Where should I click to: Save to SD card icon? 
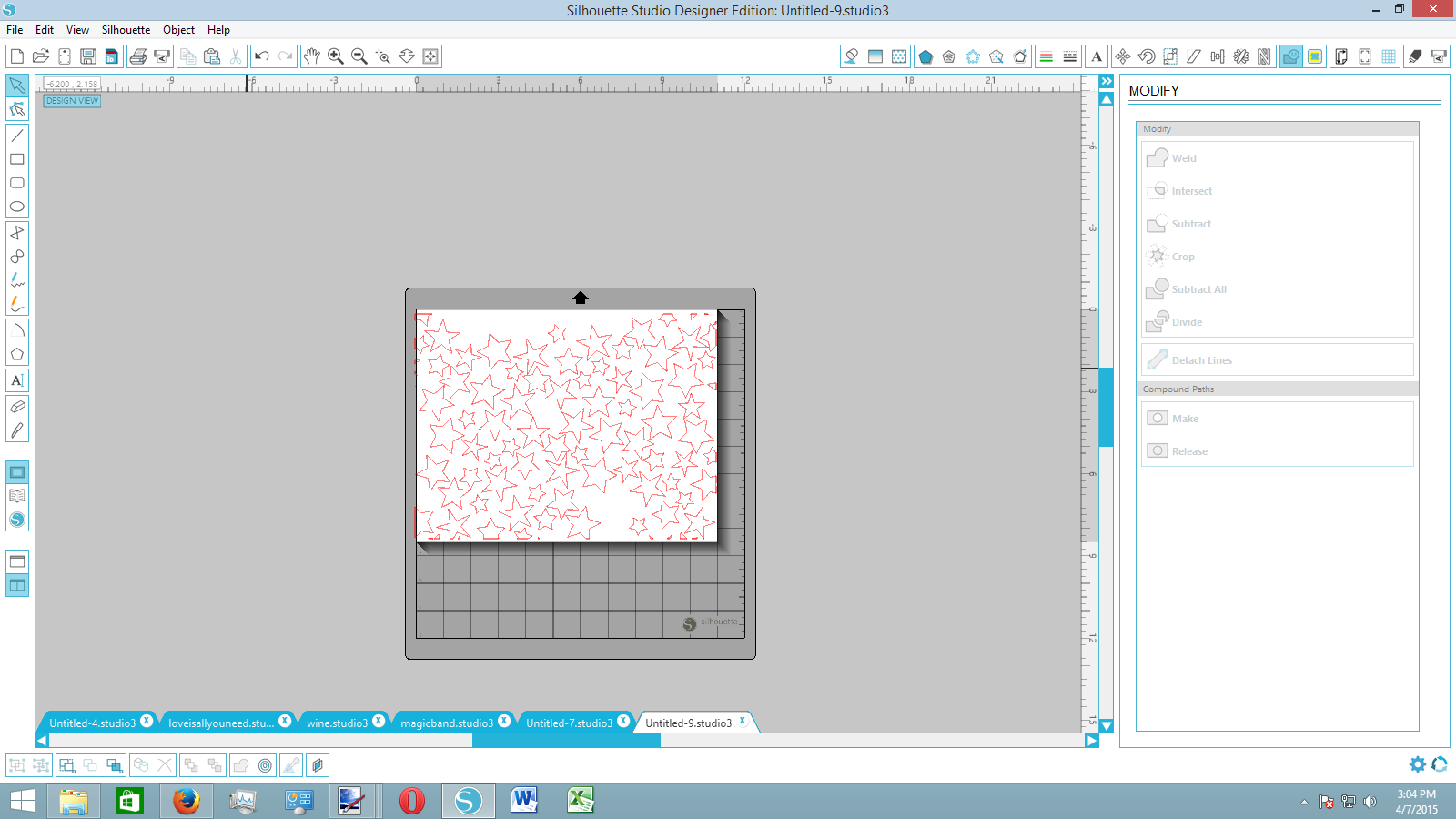pos(112,56)
